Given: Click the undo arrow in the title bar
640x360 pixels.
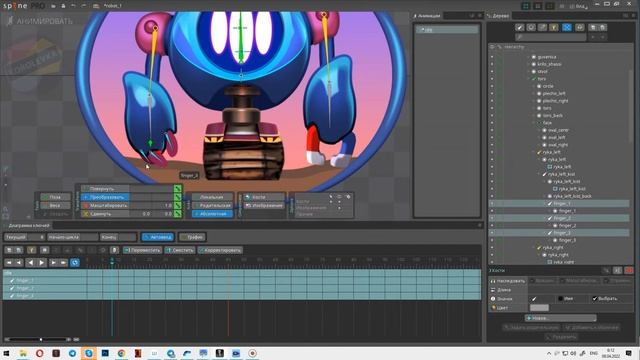Looking at the screenshot, I should click(73, 6).
